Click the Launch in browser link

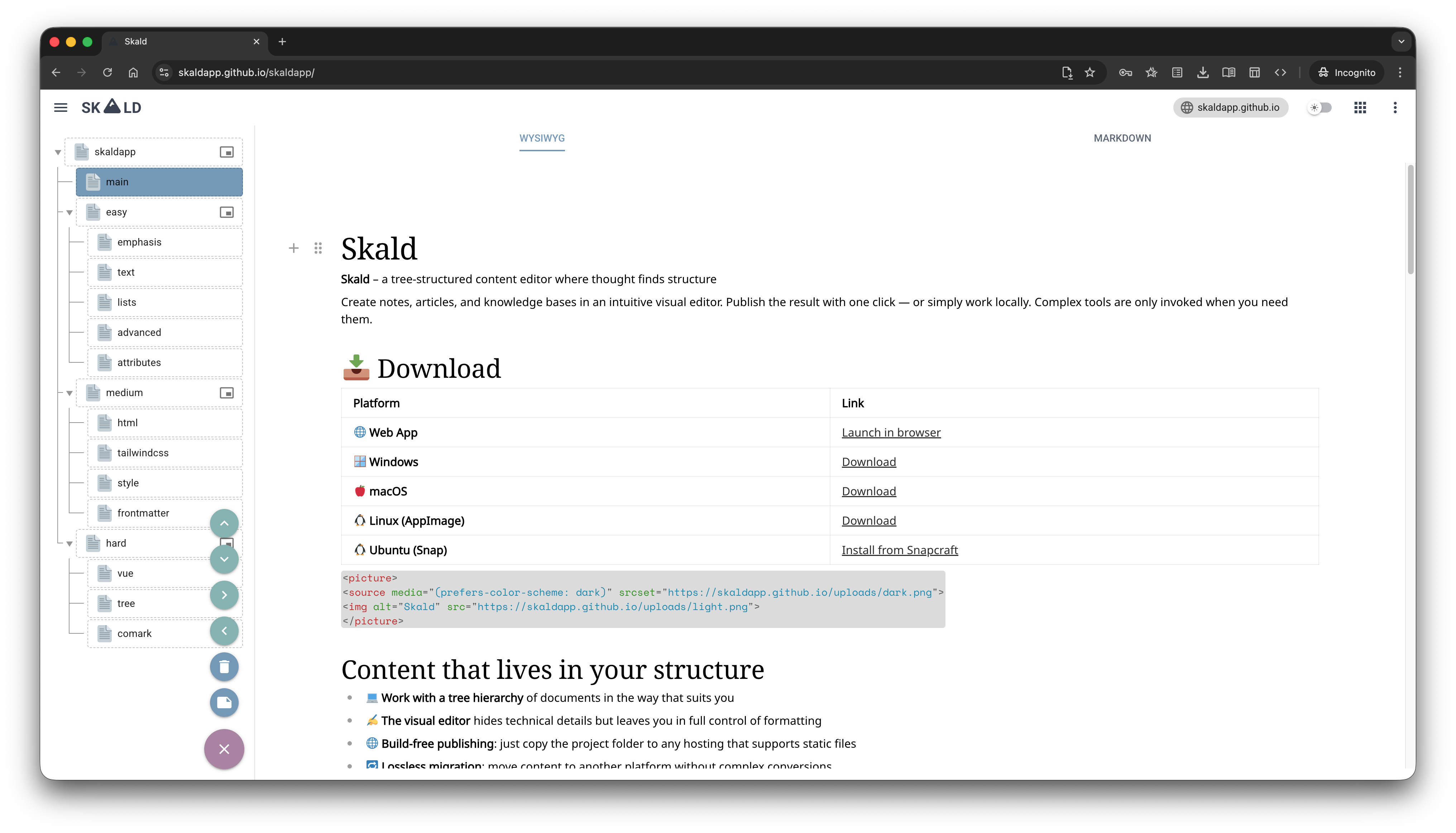(x=891, y=433)
